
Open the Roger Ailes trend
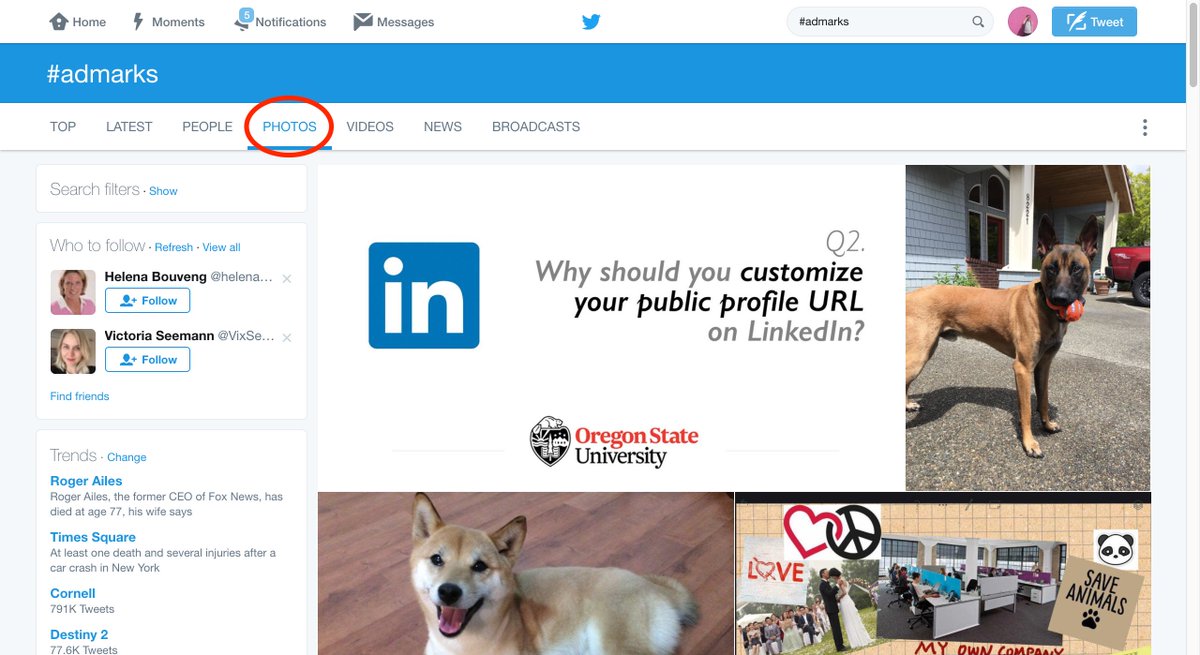(86, 481)
